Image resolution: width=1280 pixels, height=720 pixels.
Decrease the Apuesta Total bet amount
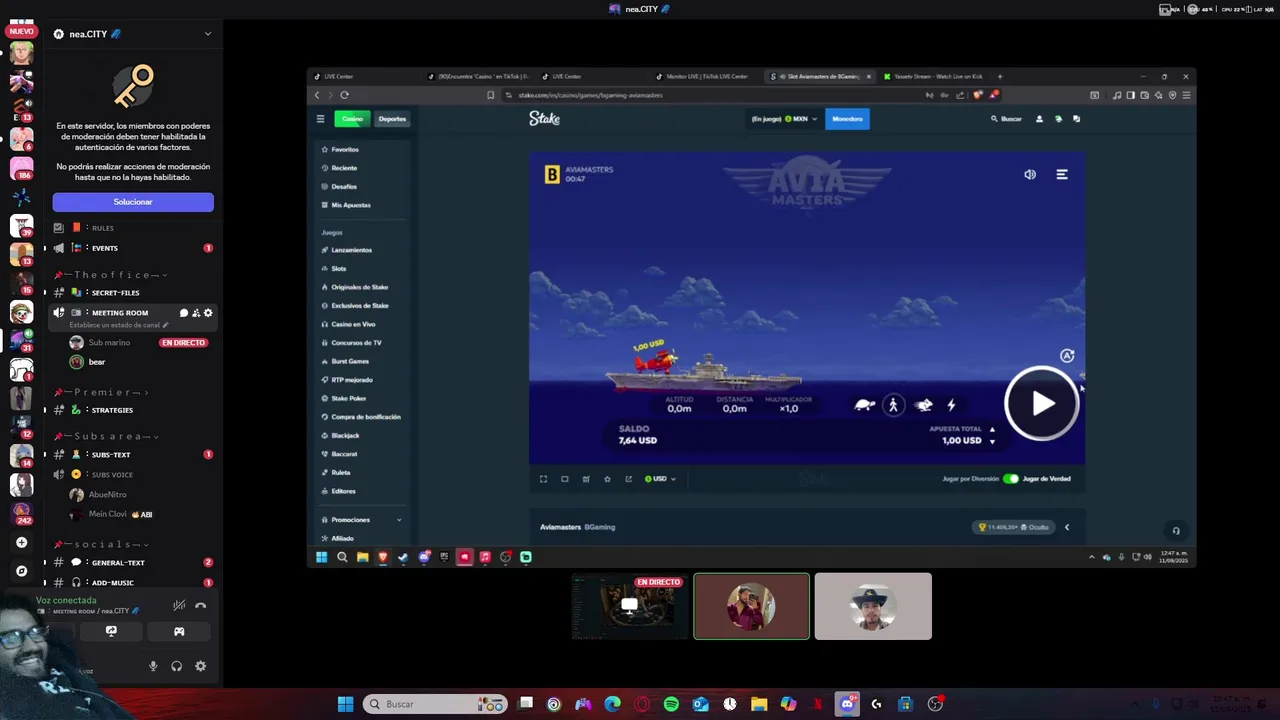click(992, 441)
